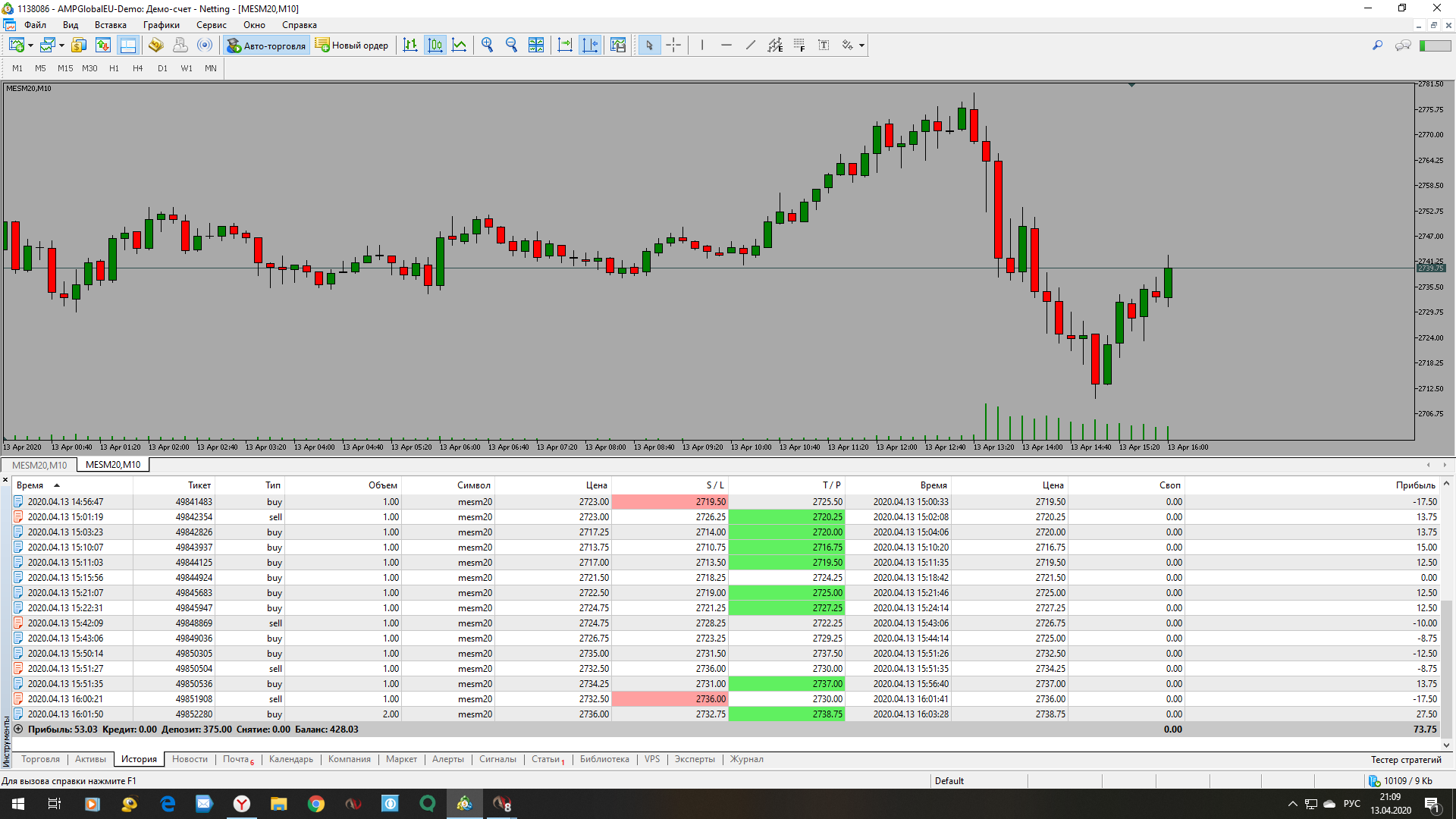Click the Новый ордер button
The image size is (1456, 819).
(352, 45)
